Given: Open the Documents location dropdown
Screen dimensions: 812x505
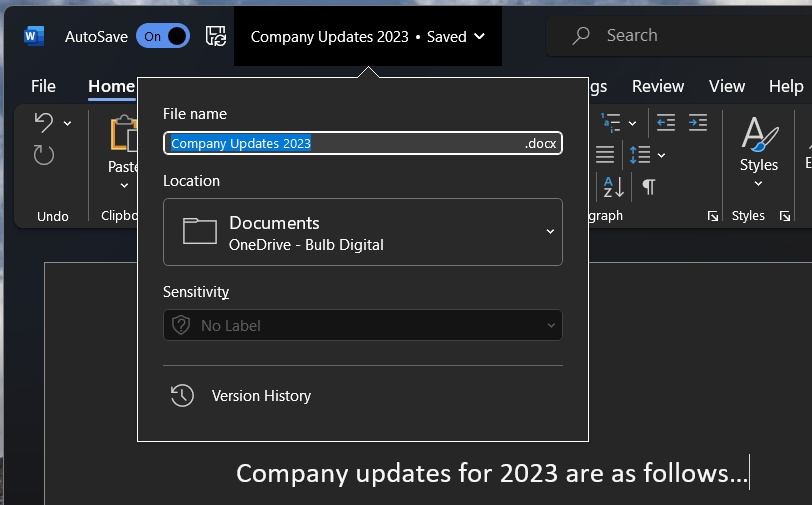Looking at the screenshot, I should click(x=362, y=232).
